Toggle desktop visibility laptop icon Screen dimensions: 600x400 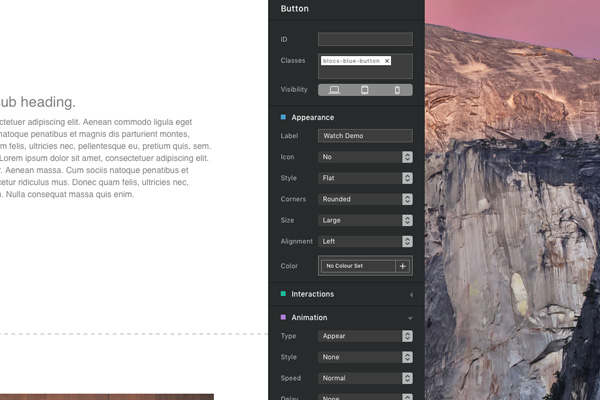click(x=334, y=90)
